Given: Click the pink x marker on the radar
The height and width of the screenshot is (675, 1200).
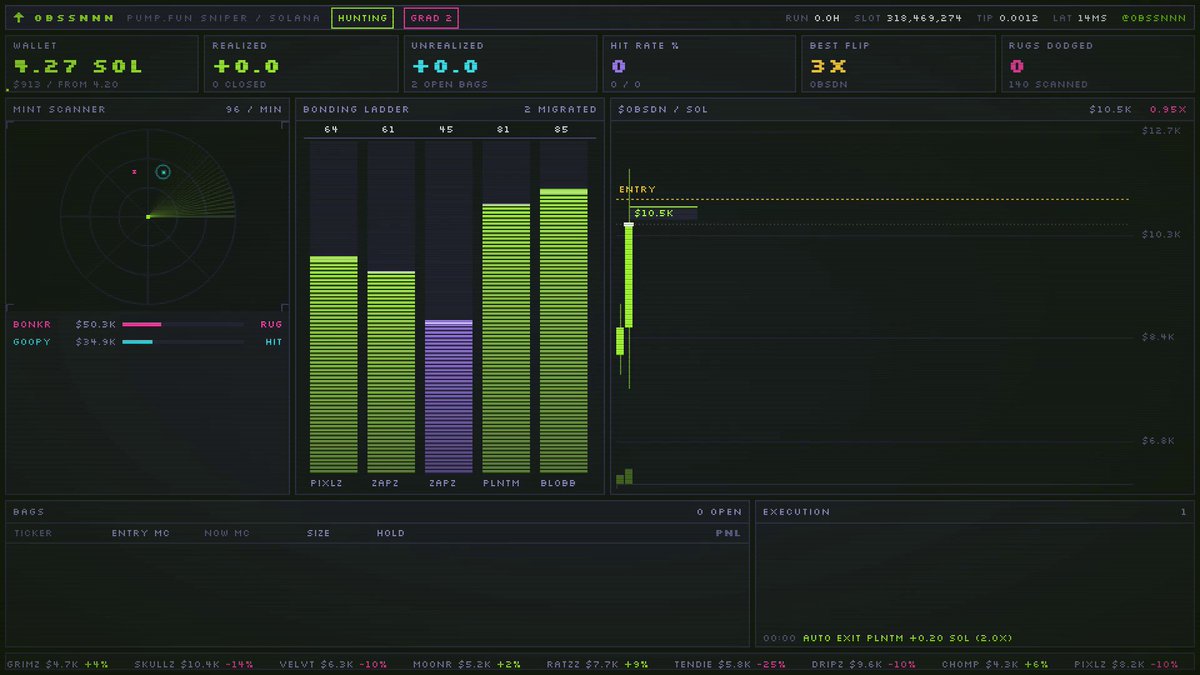Looking at the screenshot, I should pyautogui.click(x=134, y=172).
